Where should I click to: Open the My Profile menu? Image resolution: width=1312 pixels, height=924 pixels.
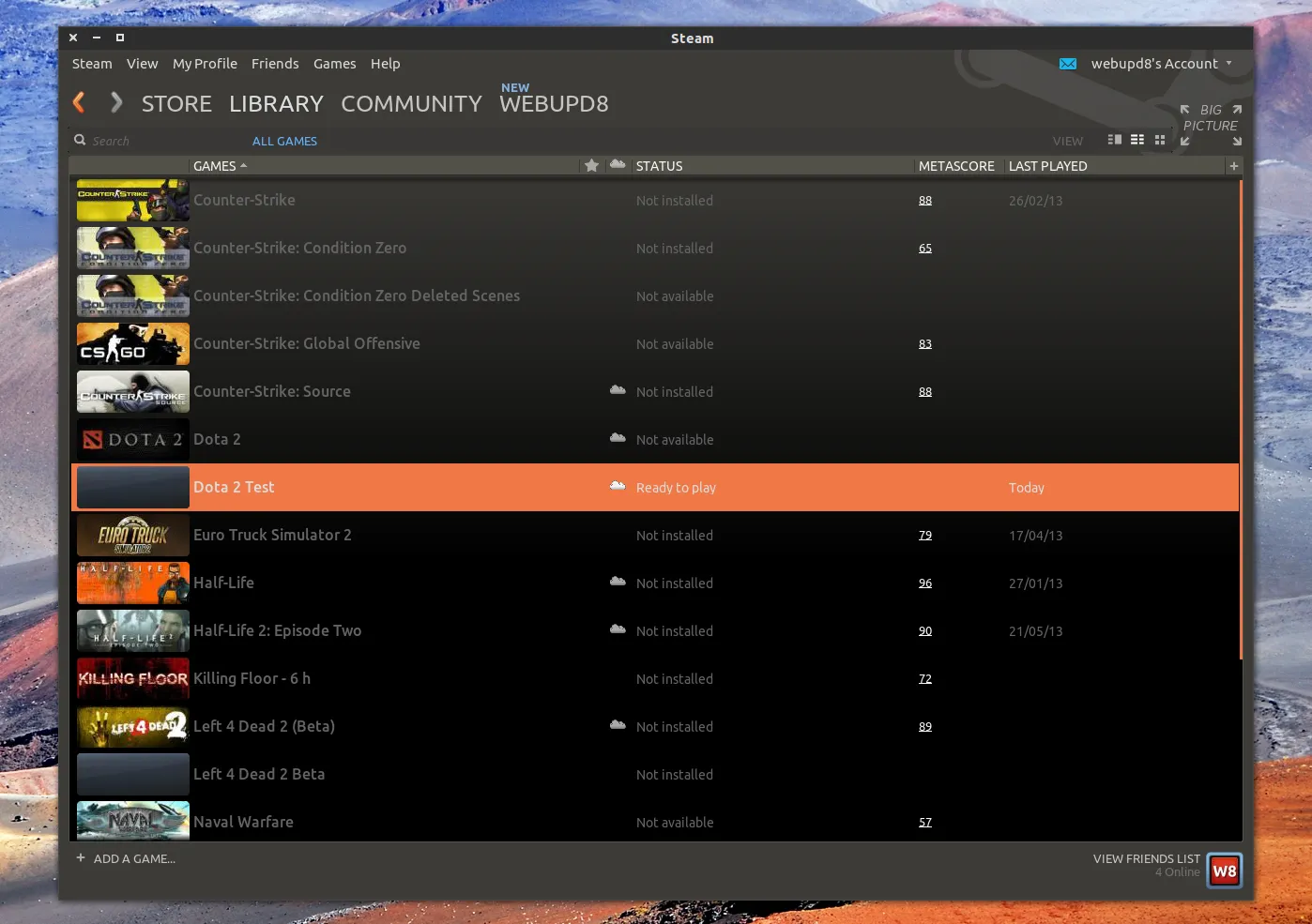click(x=205, y=64)
